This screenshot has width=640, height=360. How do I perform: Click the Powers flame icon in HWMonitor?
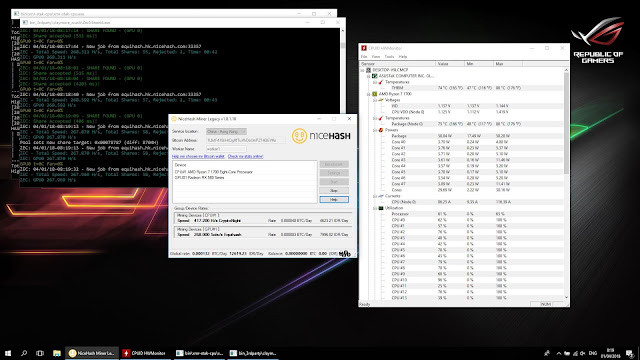click(x=381, y=130)
